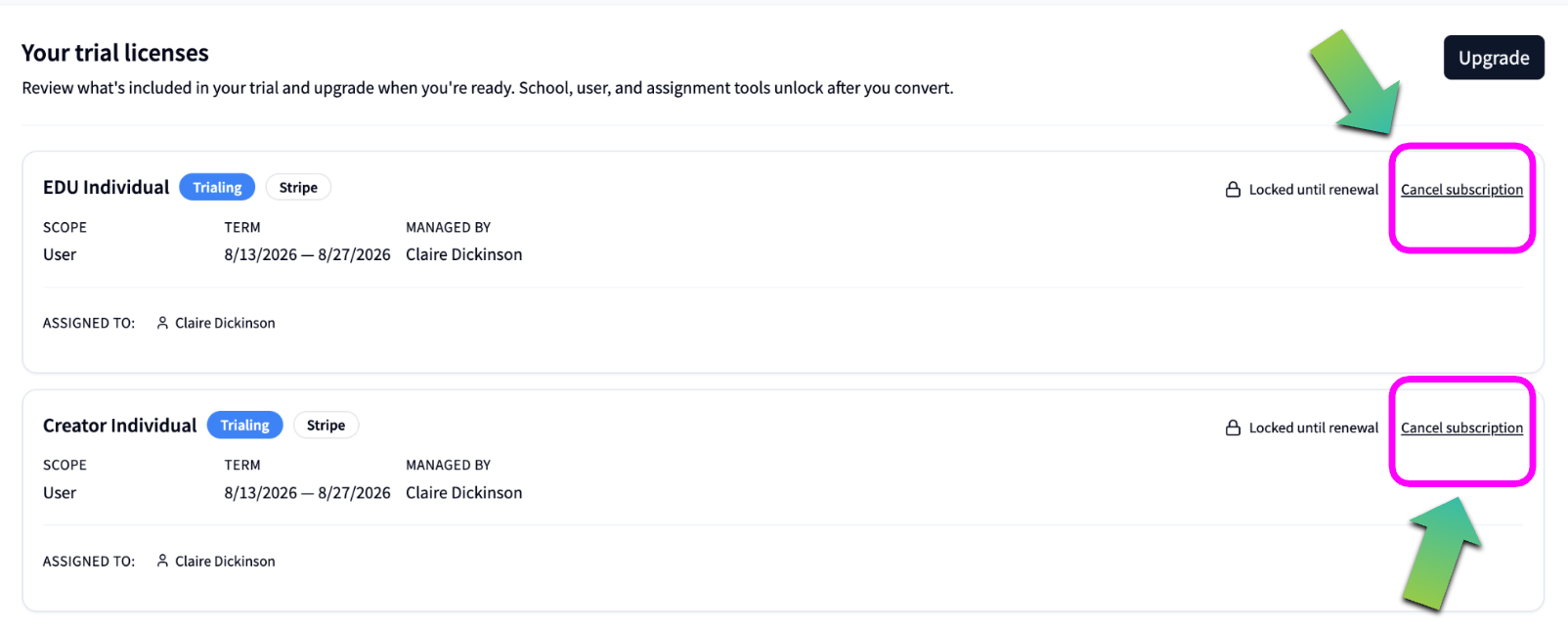Cancel the Creator Individual subscription
The image size is (1568, 632).
(1461, 429)
